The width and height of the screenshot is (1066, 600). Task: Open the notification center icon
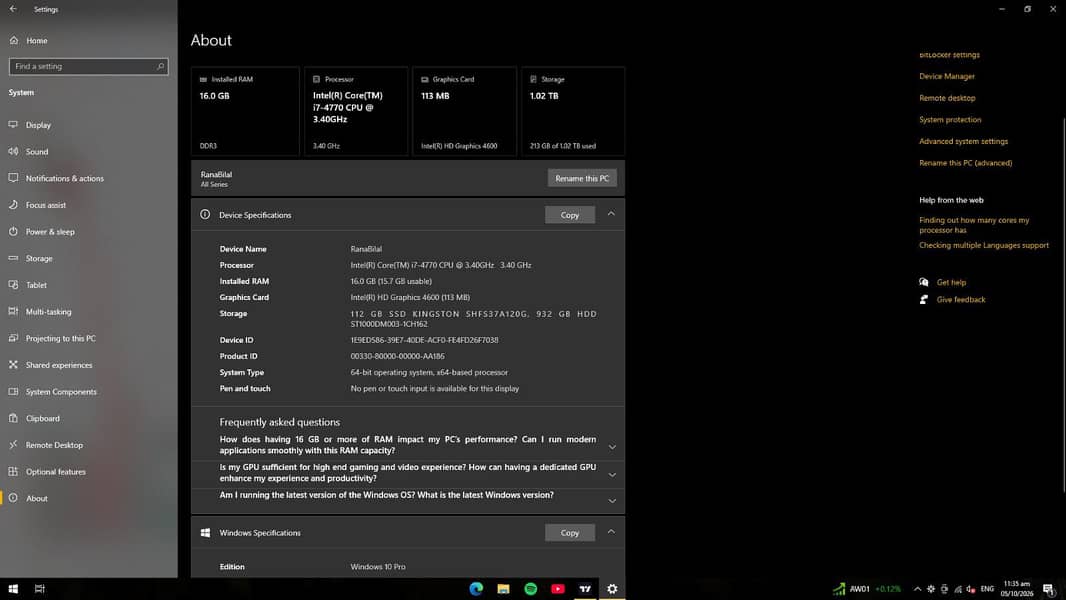(1049, 589)
